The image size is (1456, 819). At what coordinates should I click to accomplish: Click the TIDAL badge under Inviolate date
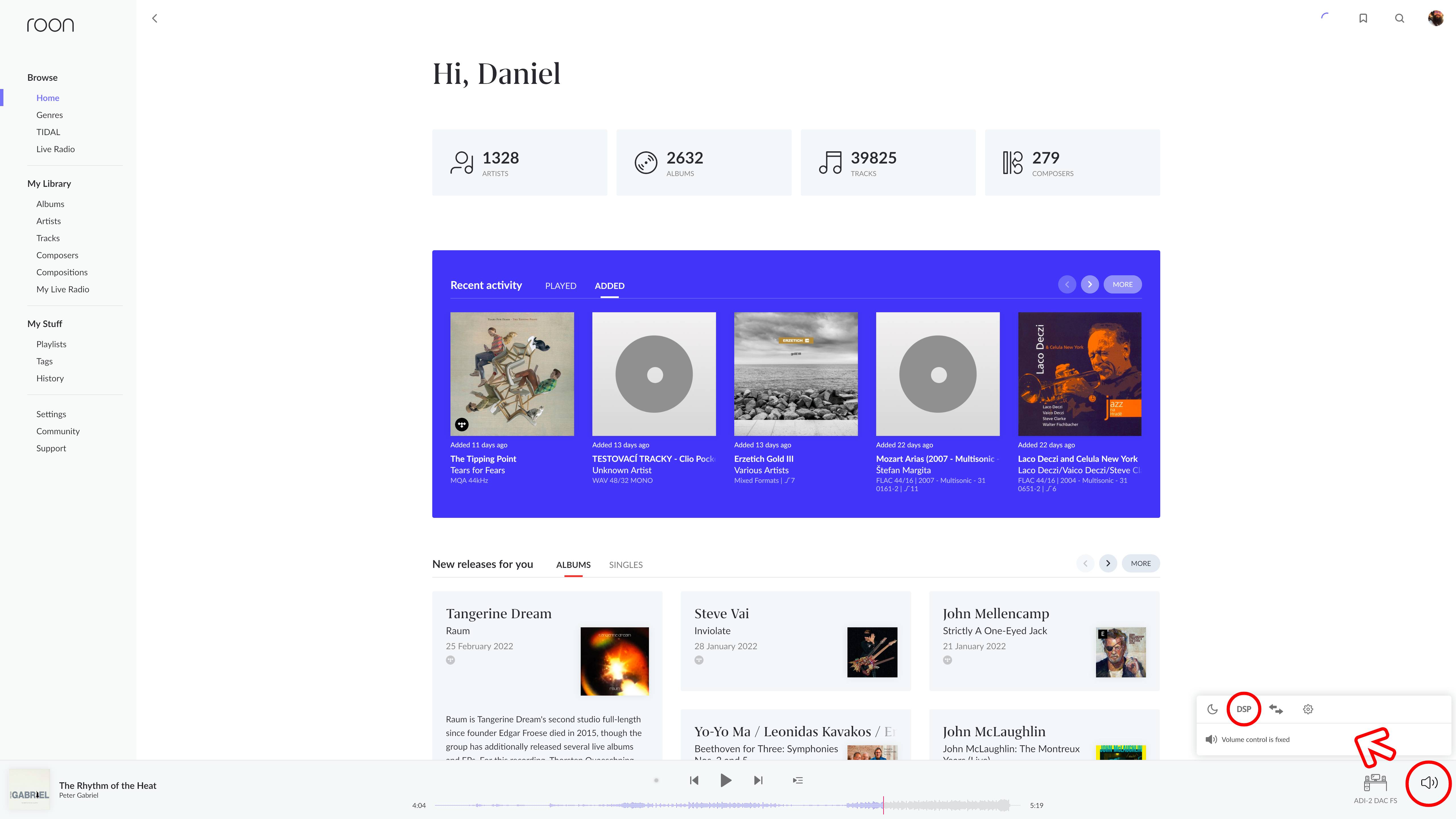click(x=699, y=660)
